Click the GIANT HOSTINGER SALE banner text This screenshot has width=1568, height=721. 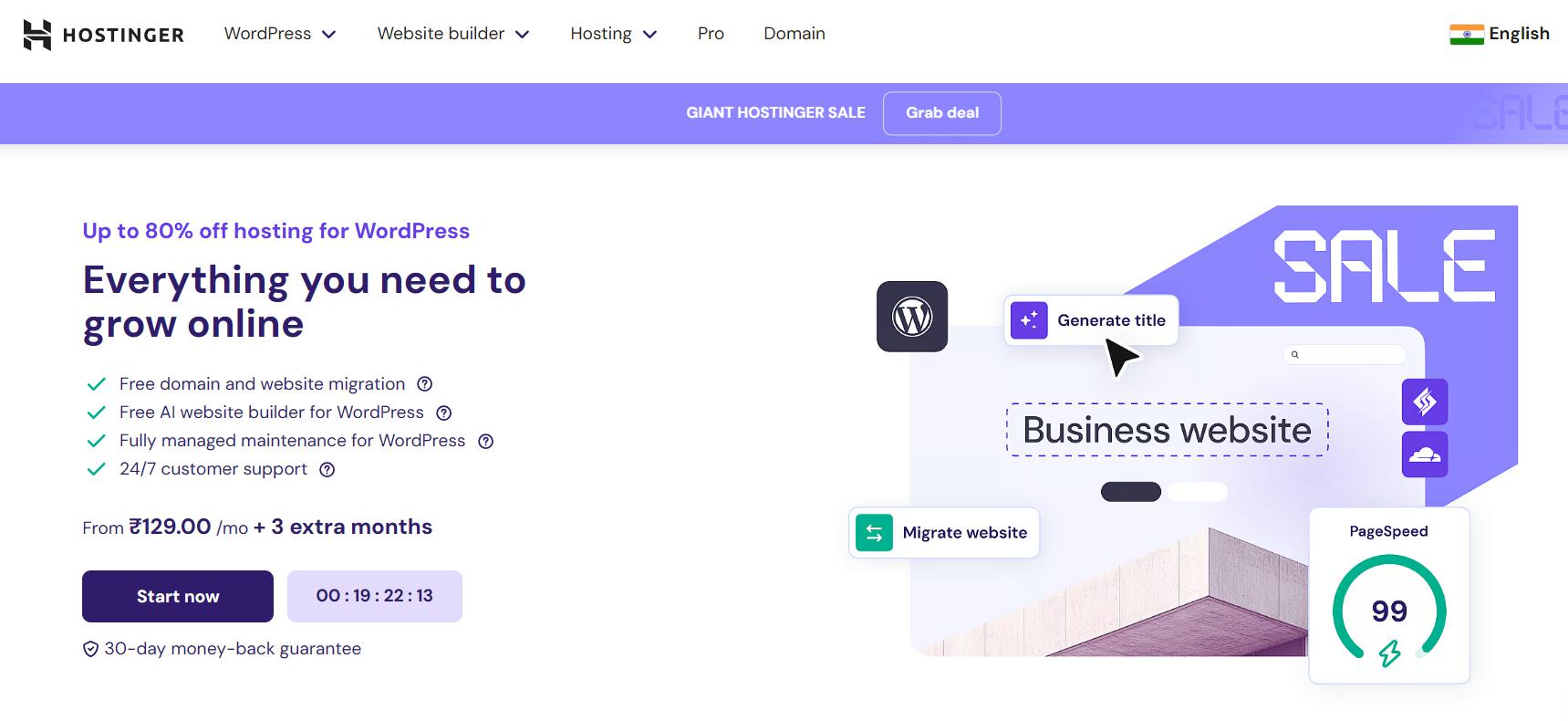click(775, 113)
